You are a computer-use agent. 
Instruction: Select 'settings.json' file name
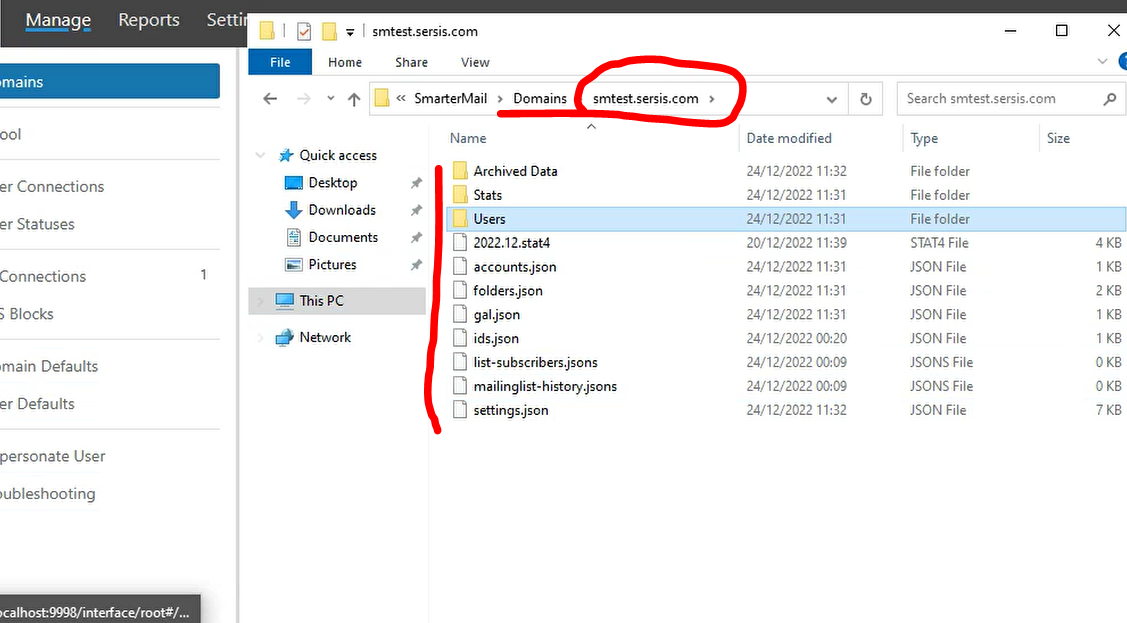(x=511, y=410)
